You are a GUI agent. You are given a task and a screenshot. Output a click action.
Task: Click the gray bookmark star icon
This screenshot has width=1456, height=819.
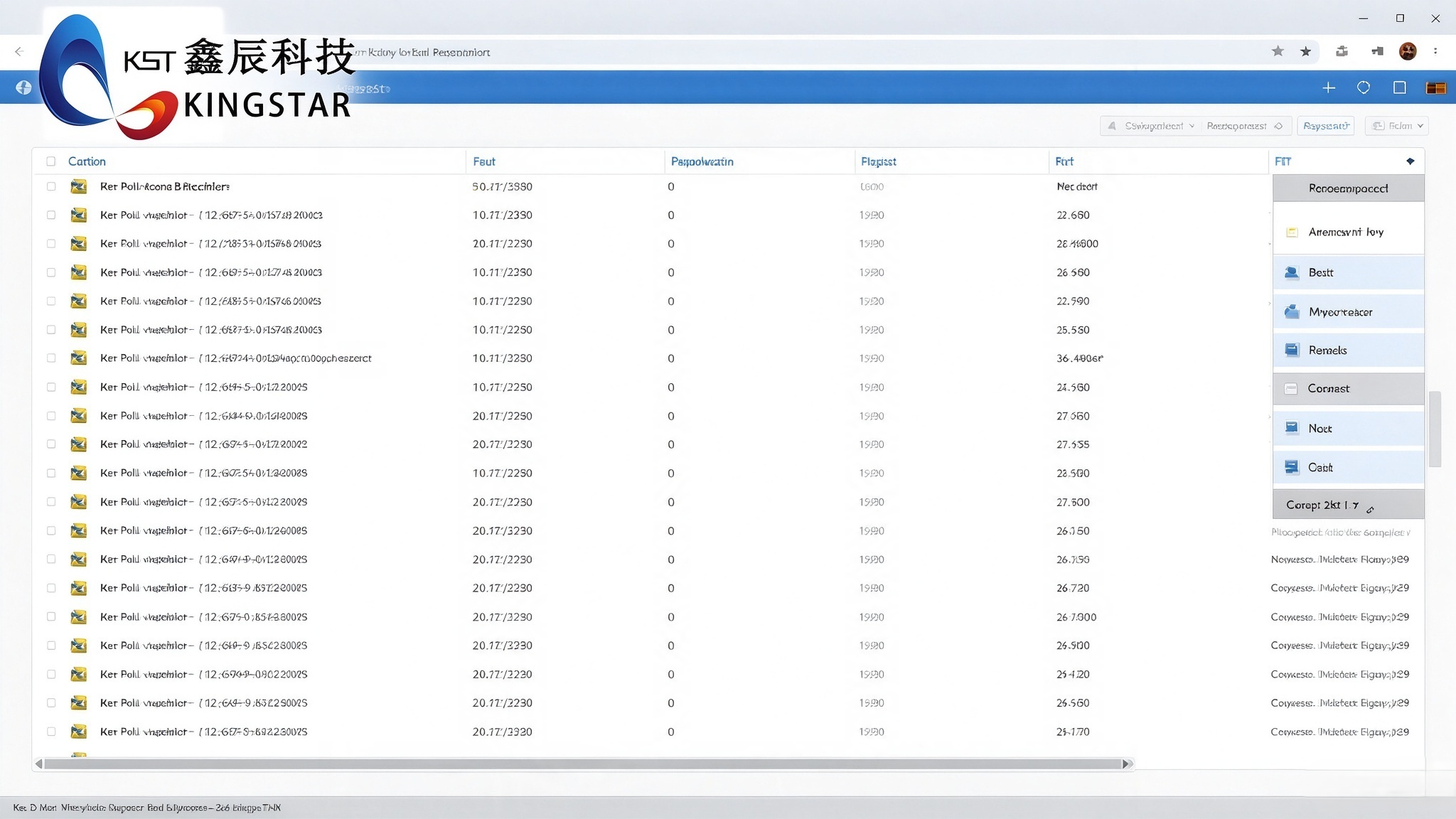pyautogui.click(x=1278, y=51)
